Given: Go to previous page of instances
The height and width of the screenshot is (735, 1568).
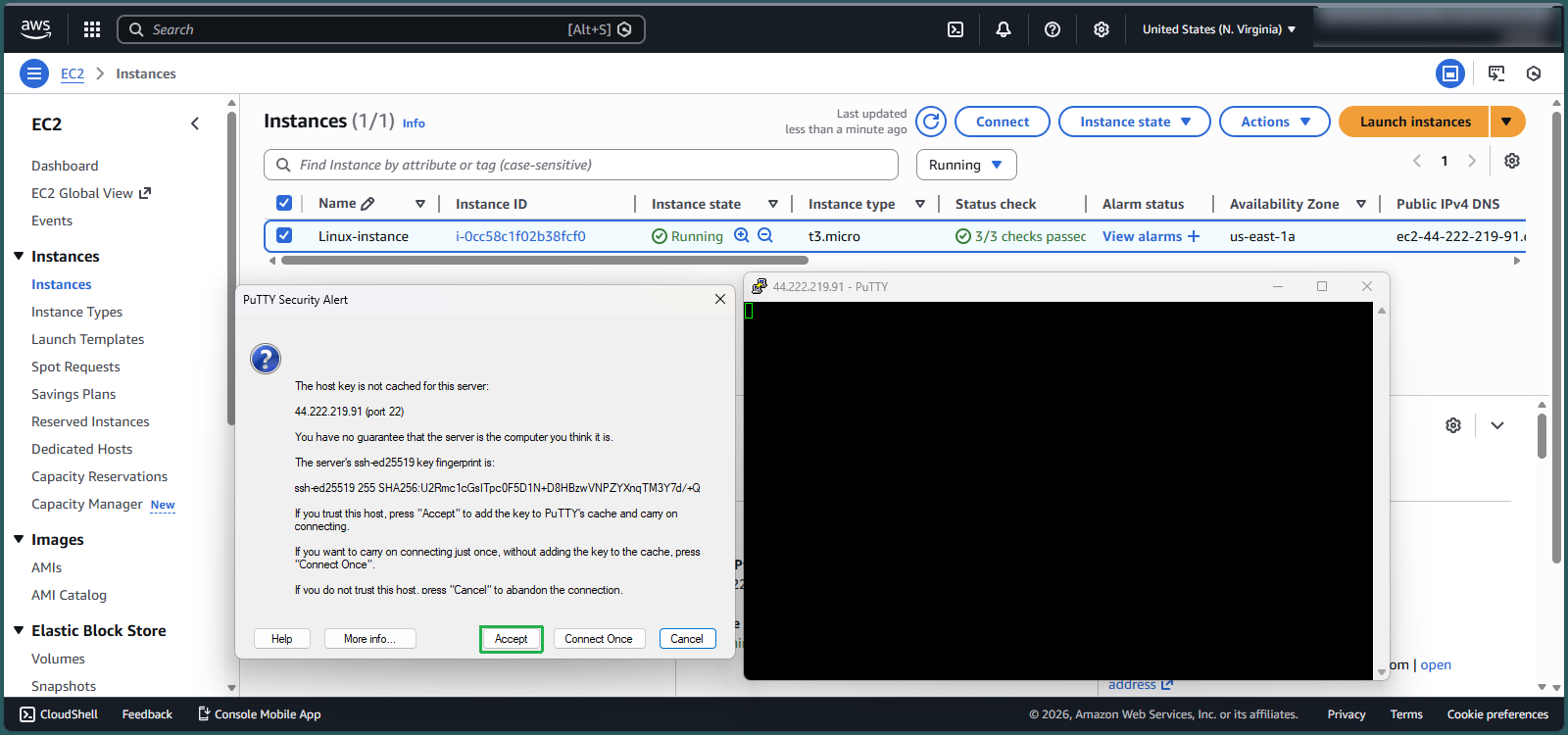Looking at the screenshot, I should [x=1417, y=161].
